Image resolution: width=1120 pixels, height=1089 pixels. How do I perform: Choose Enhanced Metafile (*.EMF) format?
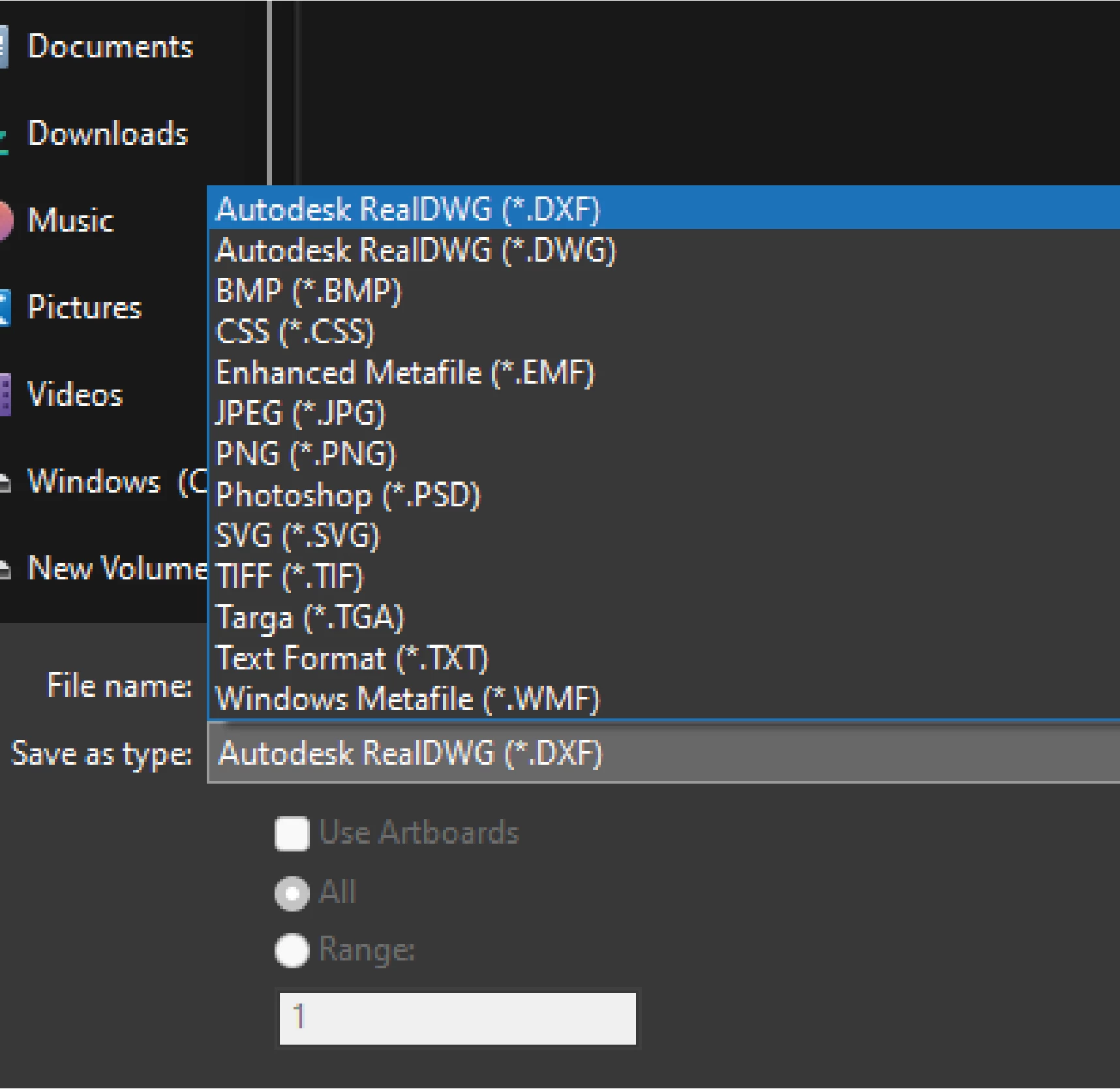[x=664, y=373]
